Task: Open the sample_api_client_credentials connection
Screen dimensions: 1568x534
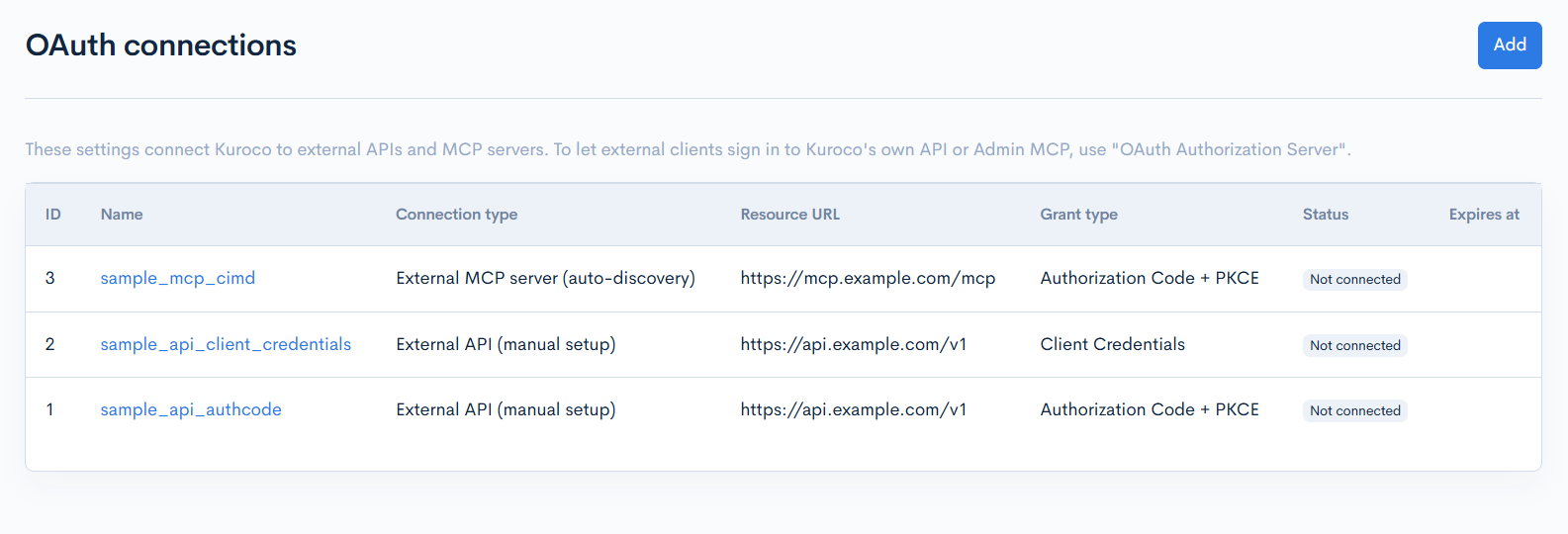Action: (226, 344)
